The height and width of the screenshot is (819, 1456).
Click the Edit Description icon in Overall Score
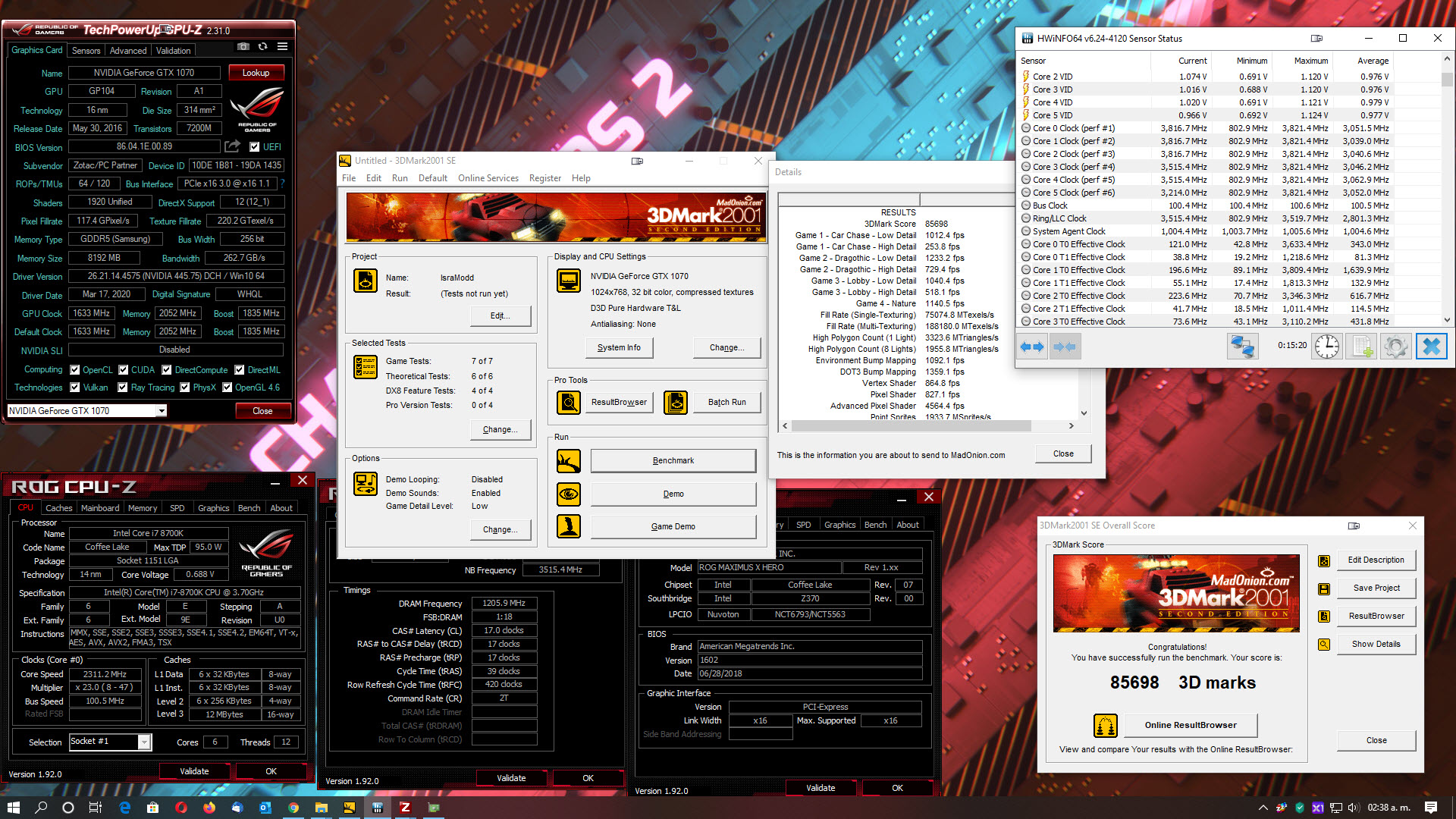coord(1324,561)
